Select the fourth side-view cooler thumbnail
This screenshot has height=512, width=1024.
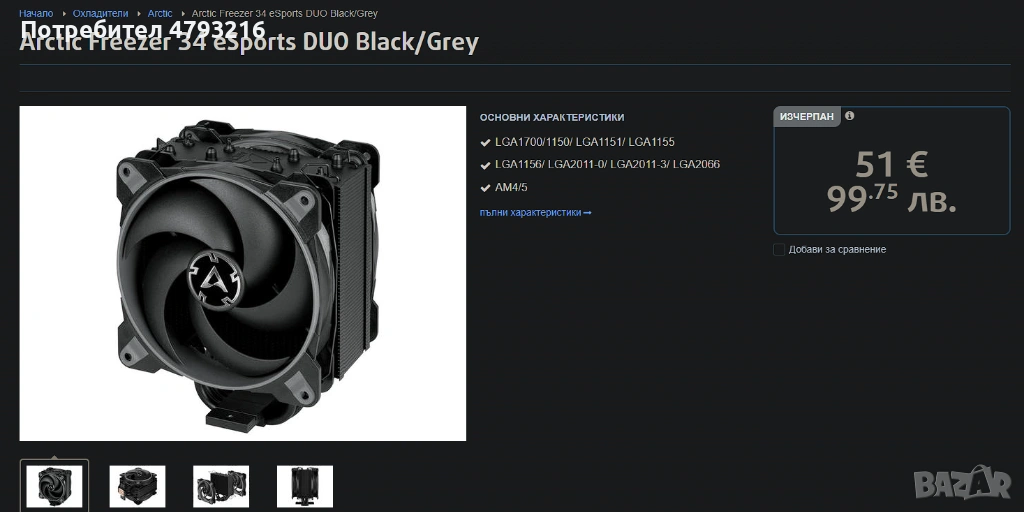coord(305,487)
